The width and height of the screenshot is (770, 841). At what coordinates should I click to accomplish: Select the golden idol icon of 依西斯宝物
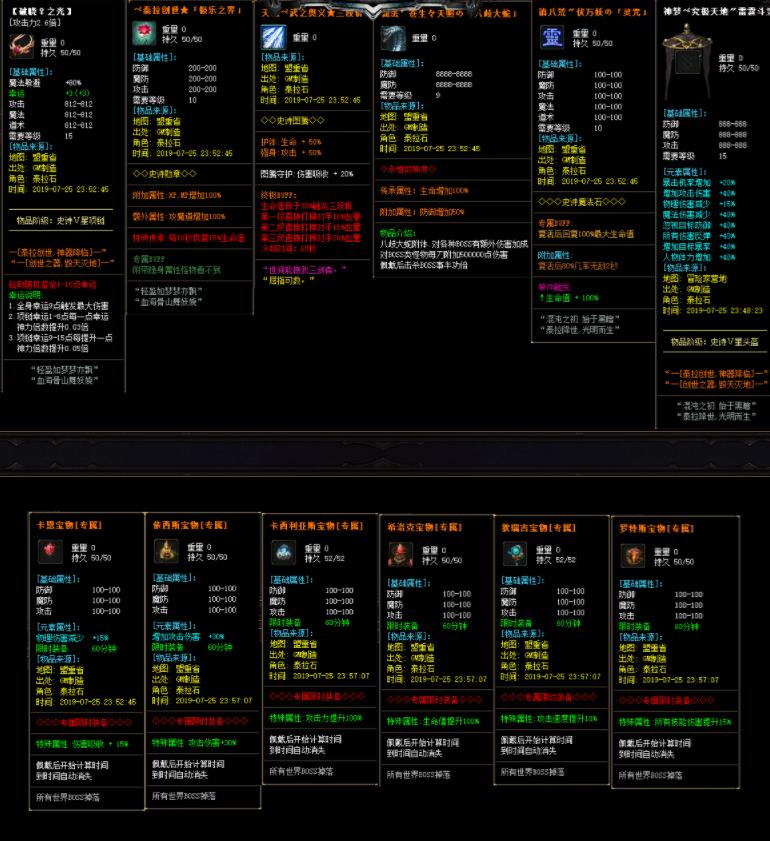pyautogui.click(x=166, y=551)
